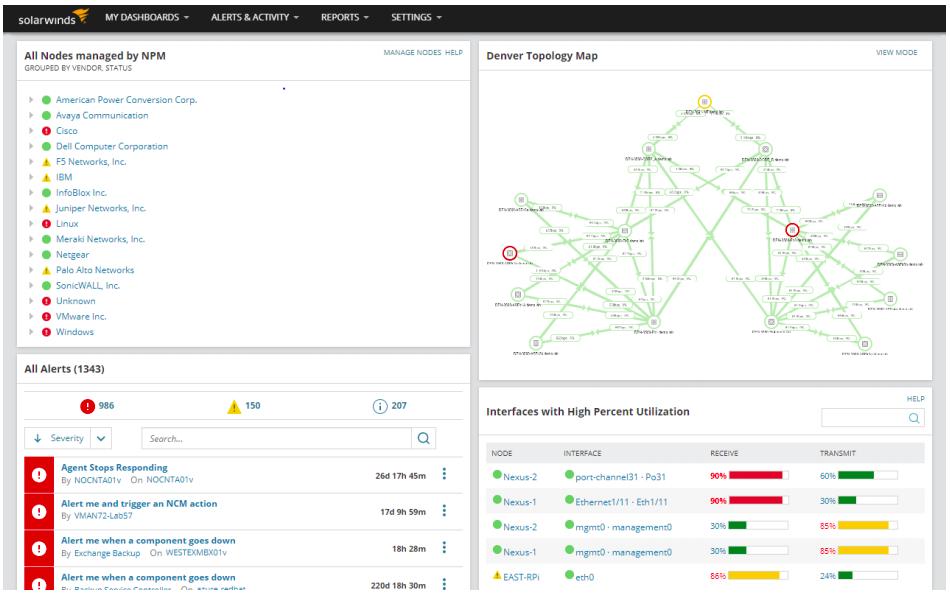Viewport: 950px width, 595px height.
Task: Expand the Windows vendor group
Action: click(x=31, y=331)
